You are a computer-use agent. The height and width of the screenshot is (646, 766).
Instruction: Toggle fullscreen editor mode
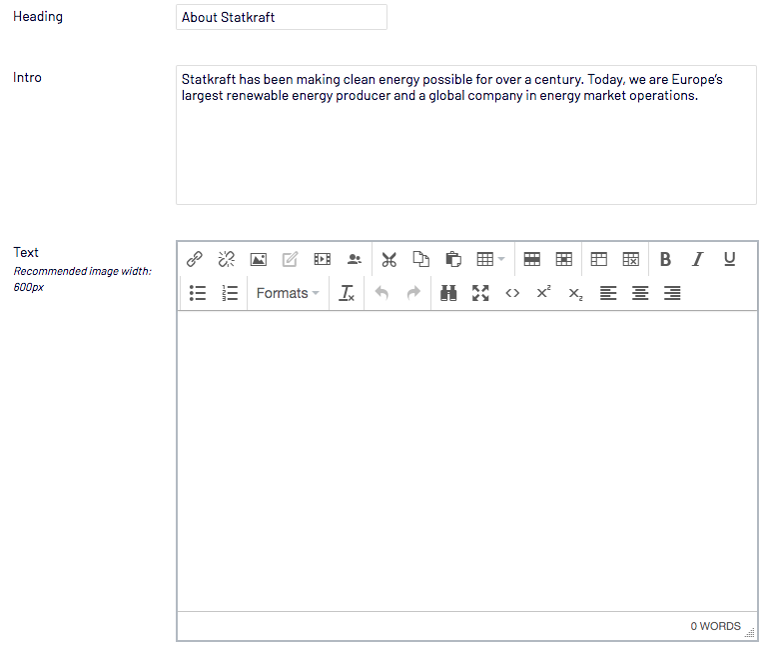click(x=480, y=293)
